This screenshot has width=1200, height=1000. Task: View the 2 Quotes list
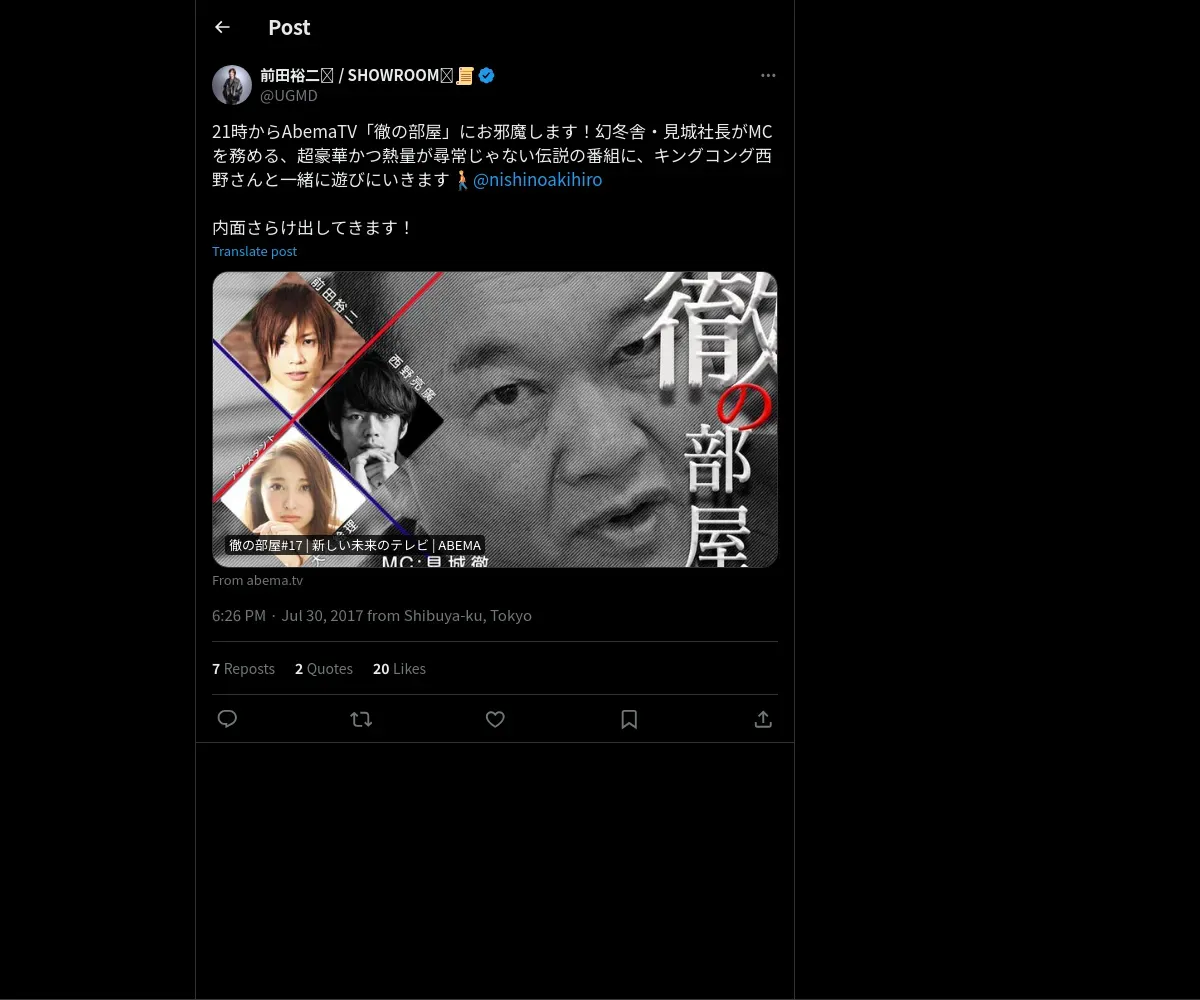[324, 668]
